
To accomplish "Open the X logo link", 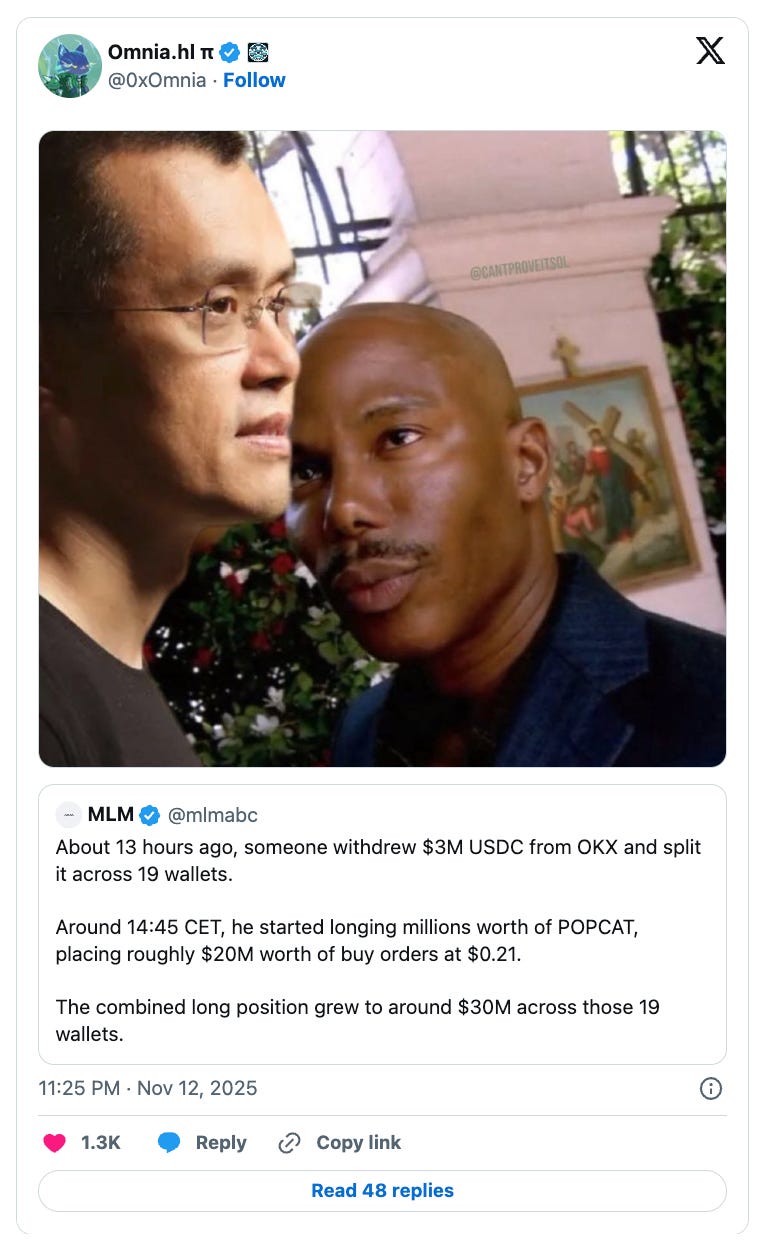I will click(710, 50).
